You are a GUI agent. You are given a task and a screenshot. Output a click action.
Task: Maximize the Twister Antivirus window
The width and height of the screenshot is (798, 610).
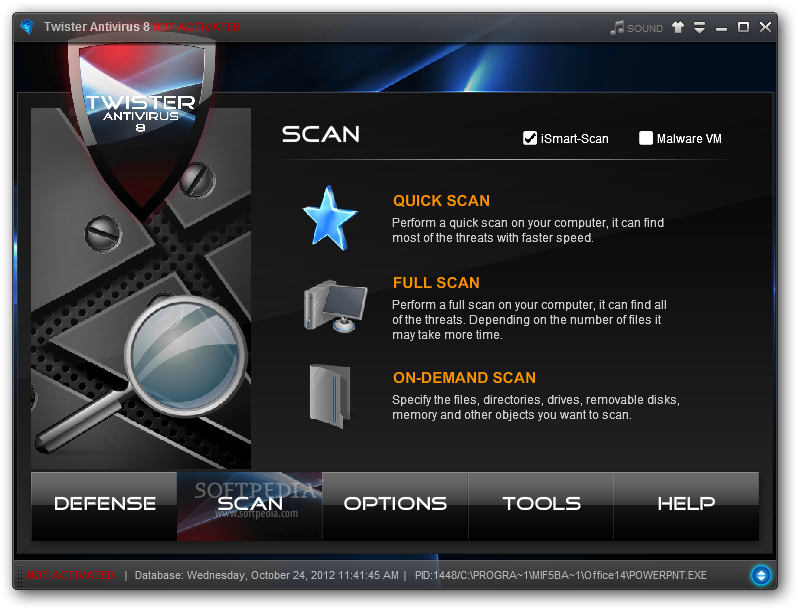tap(743, 27)
